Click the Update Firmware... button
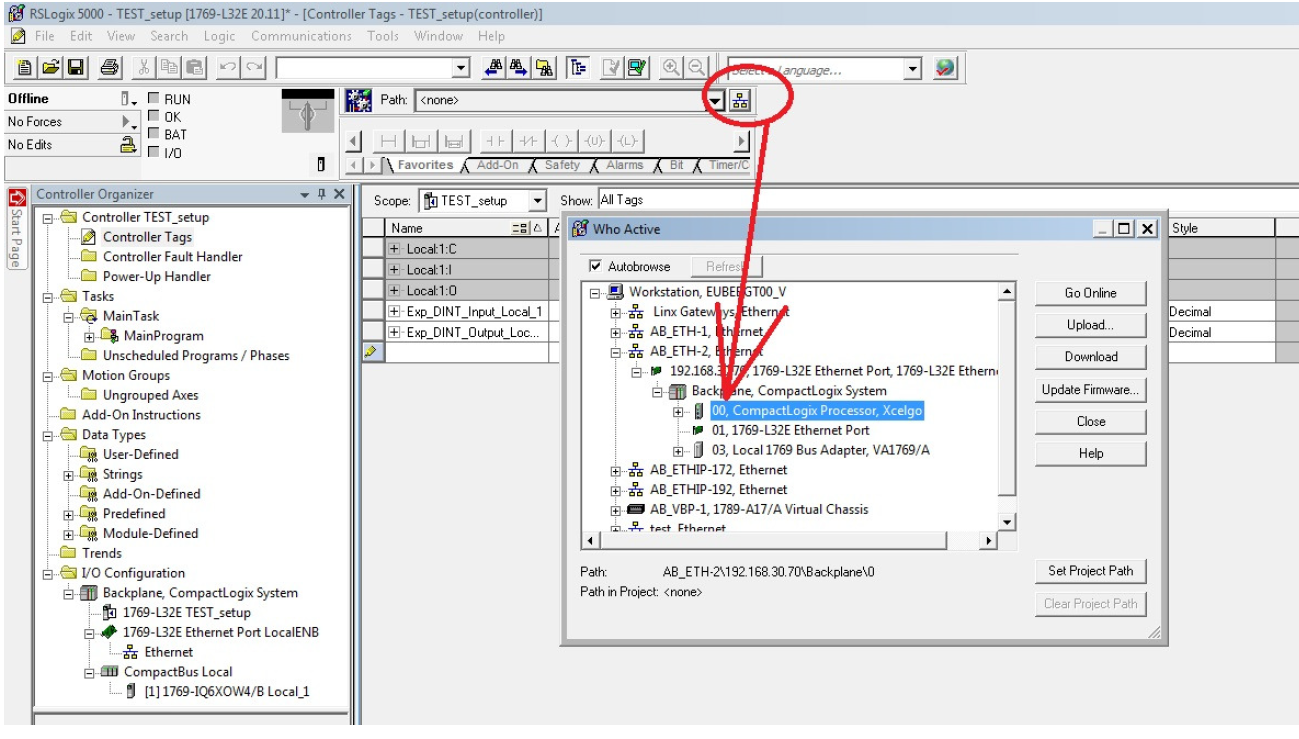Viewport: 1299px width, 739px height. (1090, 390)
